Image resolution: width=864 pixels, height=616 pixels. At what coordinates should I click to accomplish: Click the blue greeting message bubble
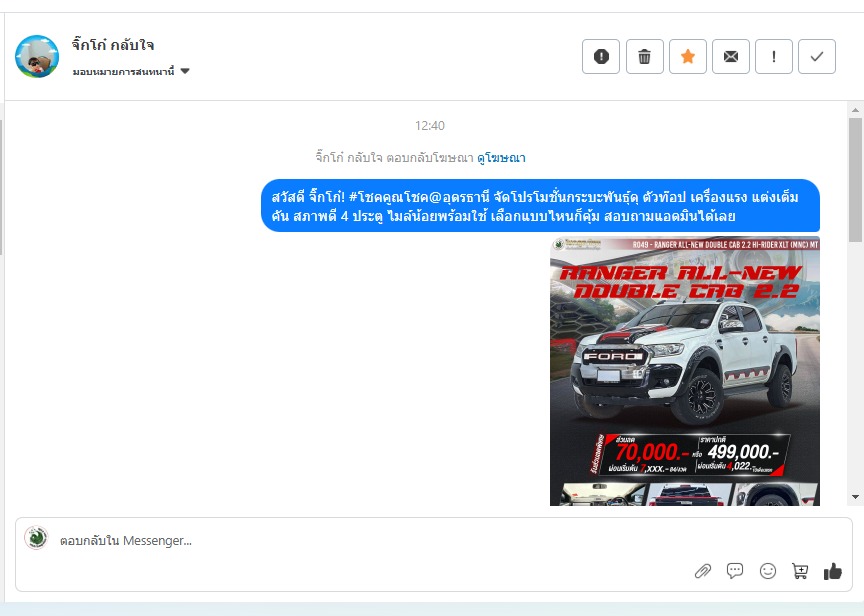point(540,206)
